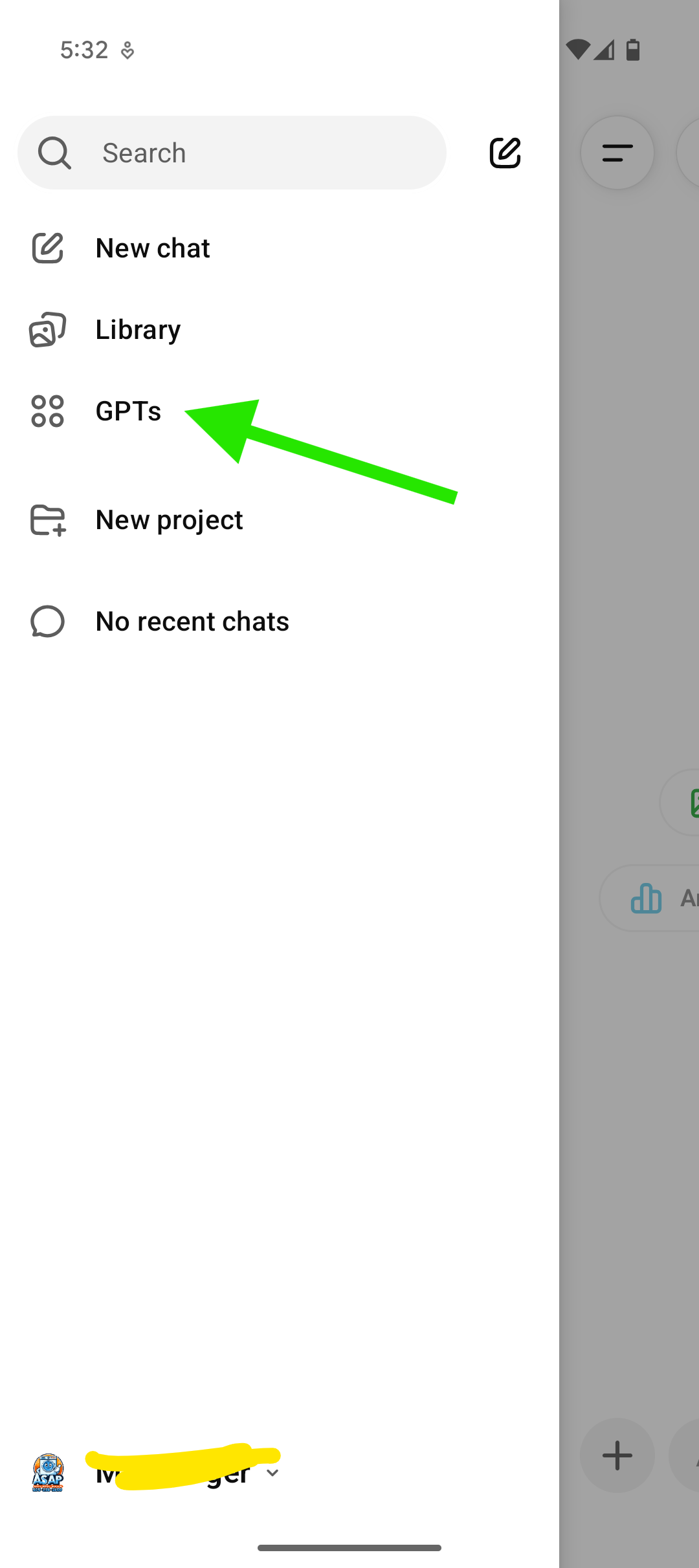Tap the ASAP profile avatar
Image resolution: width=699 pixels, height=1568 pixels.
pyautogui.click(x=48, y=1473)
